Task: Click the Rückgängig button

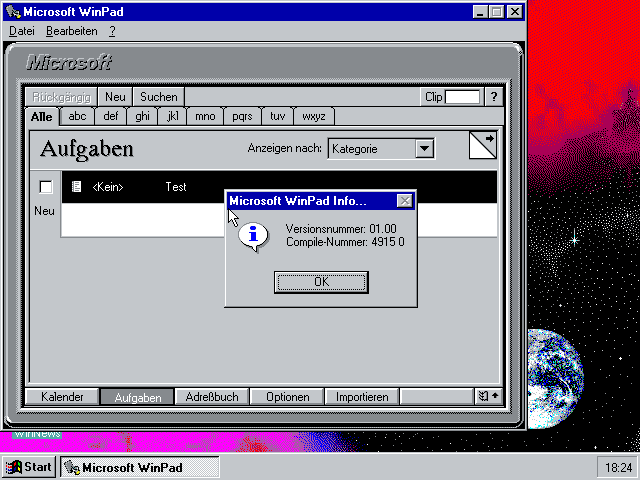Action: tap(61, 97)
